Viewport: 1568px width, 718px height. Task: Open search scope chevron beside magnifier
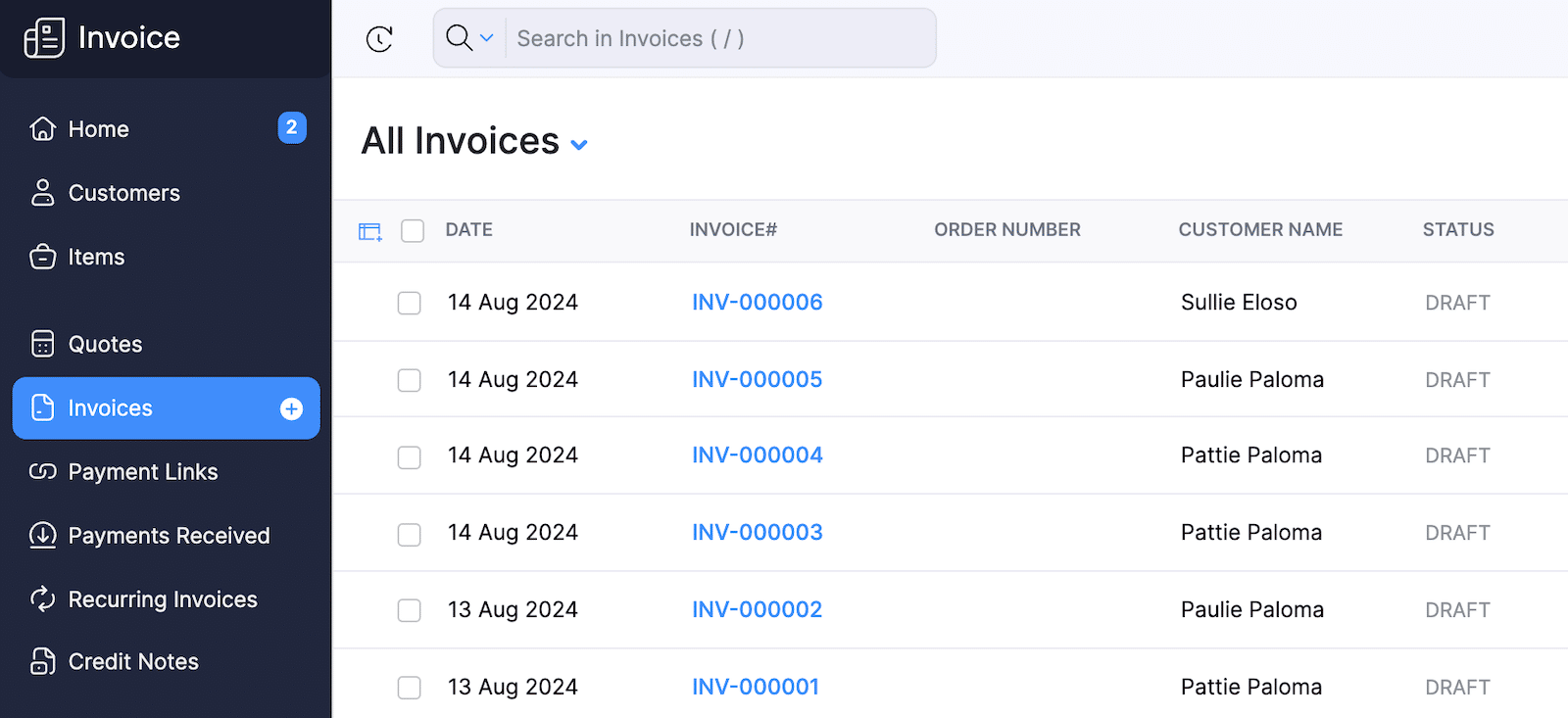(486, 38)
